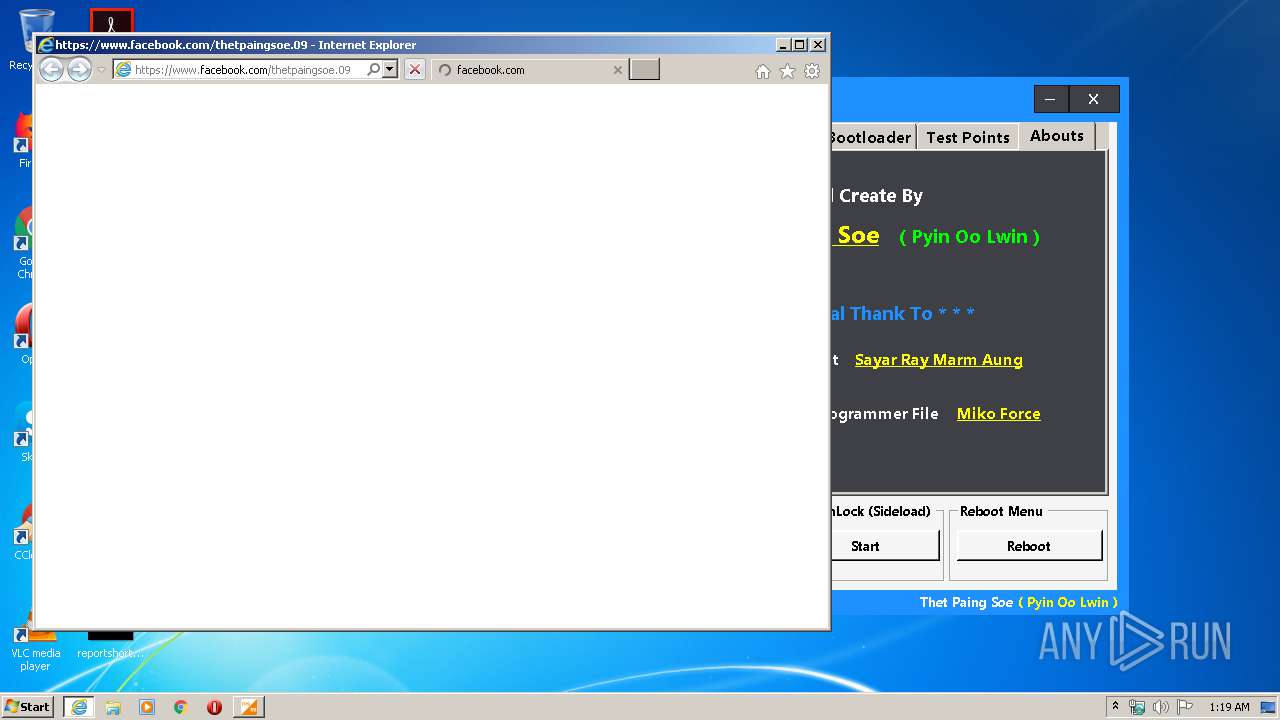Click the network tray icon
The width and height of the screenshot is (1280, 720).
pyautogui.click(x=1137, y=707)
